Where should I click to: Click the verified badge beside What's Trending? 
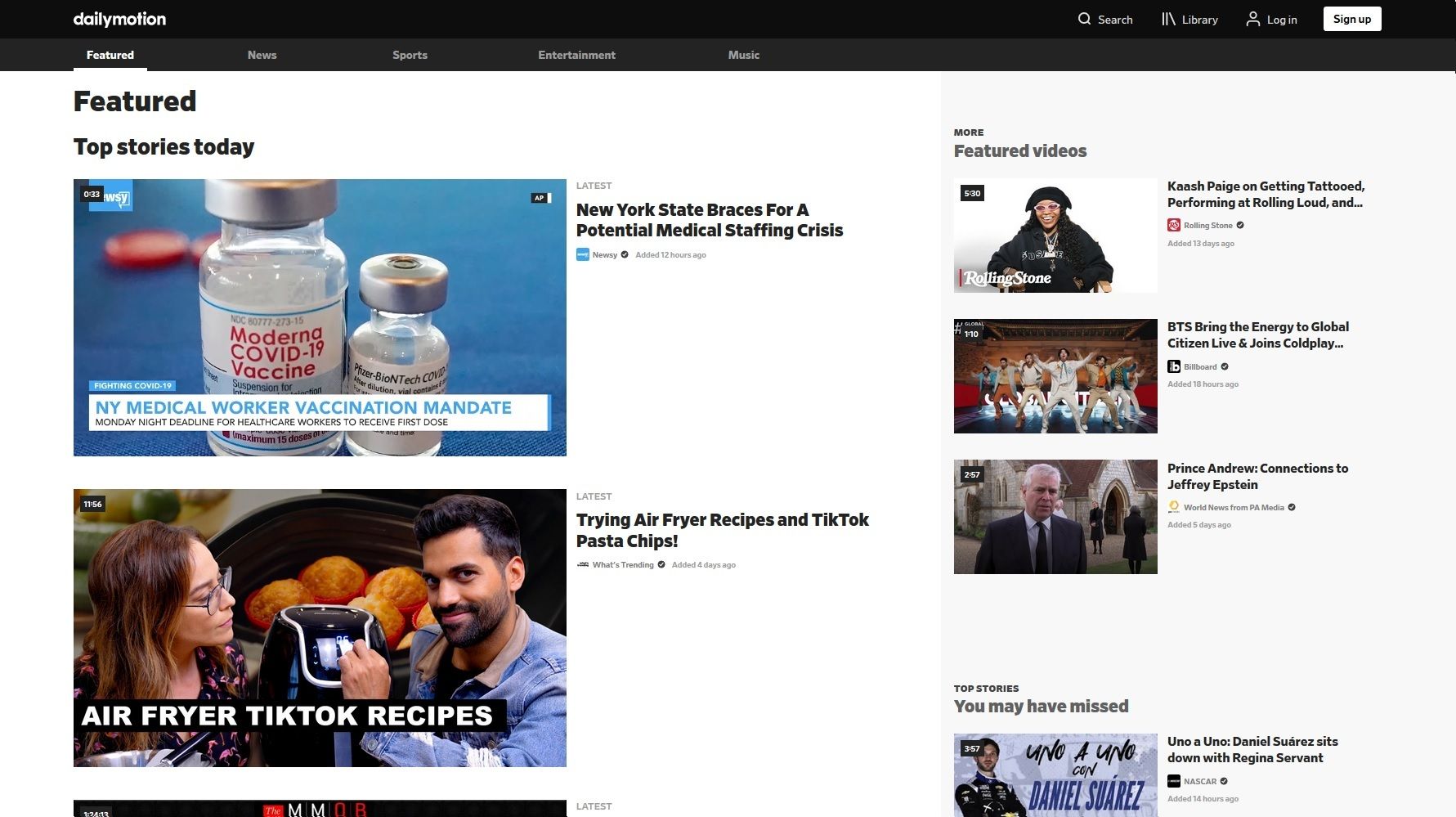[661, 564]
